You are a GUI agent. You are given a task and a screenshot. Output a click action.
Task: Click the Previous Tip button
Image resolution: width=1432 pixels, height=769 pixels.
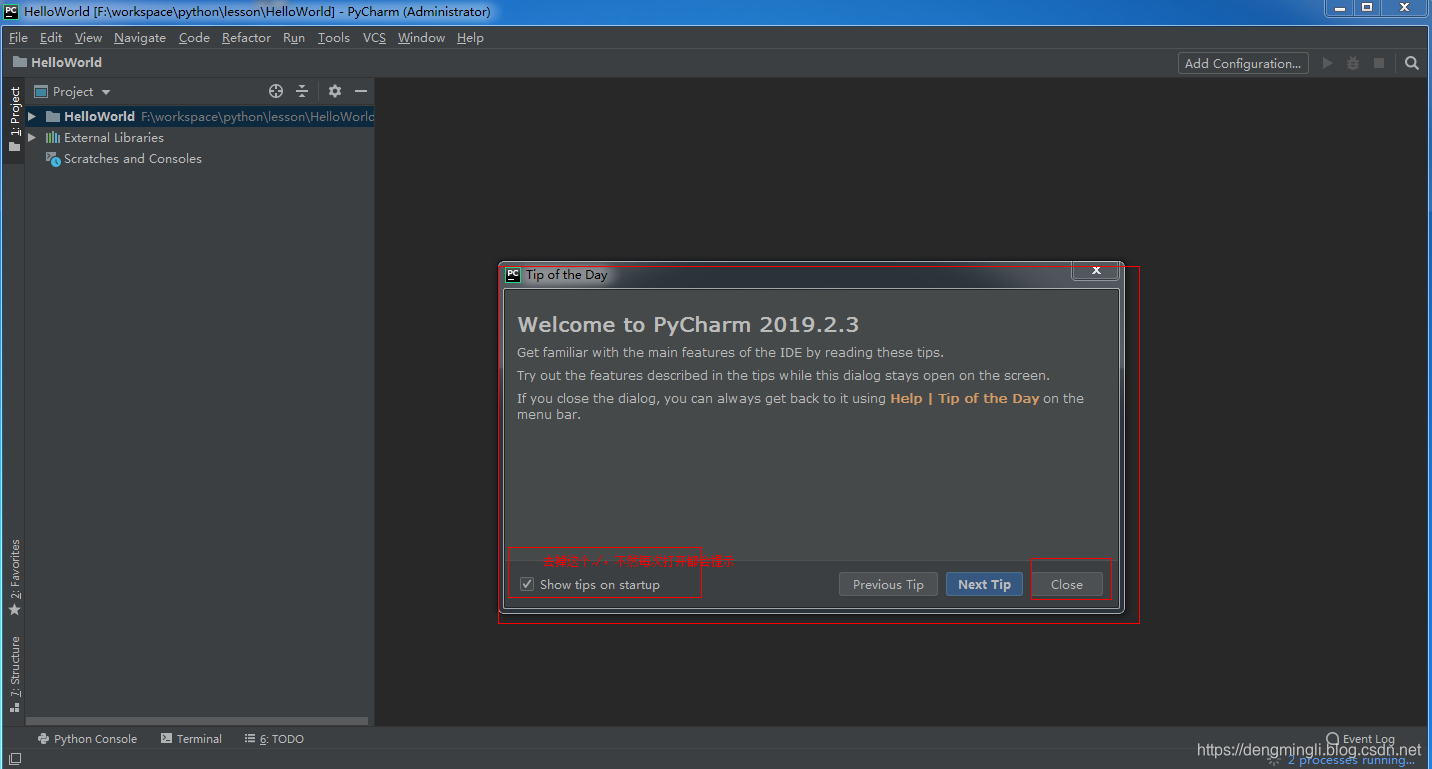coord(888,585)
